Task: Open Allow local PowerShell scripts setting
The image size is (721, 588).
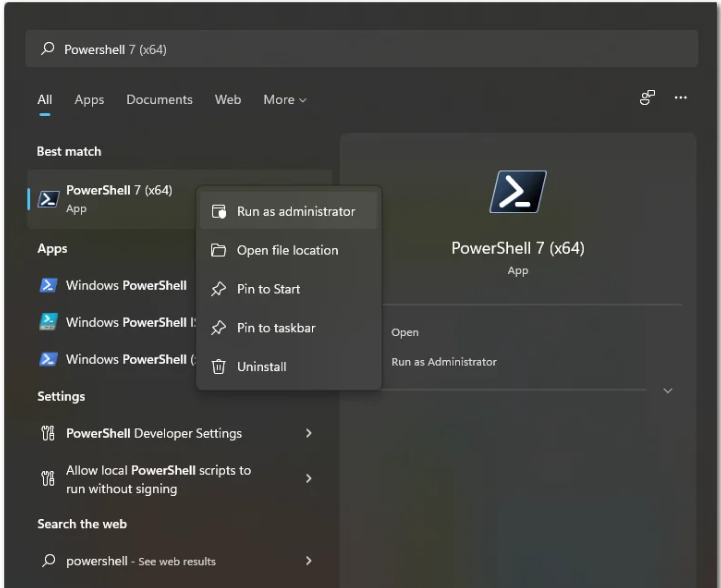Action: (x=160, y=479)
